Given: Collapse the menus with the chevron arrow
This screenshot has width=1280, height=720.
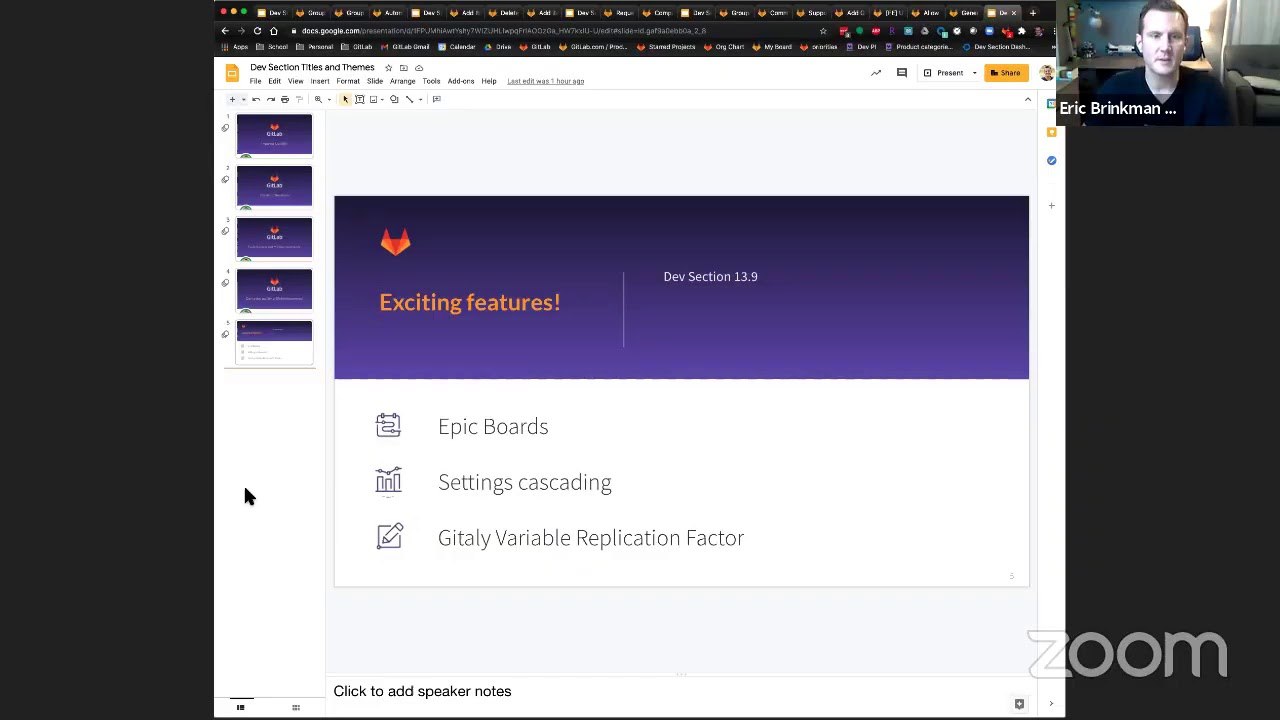Looking at the screenshot, I should (1027, 99).
